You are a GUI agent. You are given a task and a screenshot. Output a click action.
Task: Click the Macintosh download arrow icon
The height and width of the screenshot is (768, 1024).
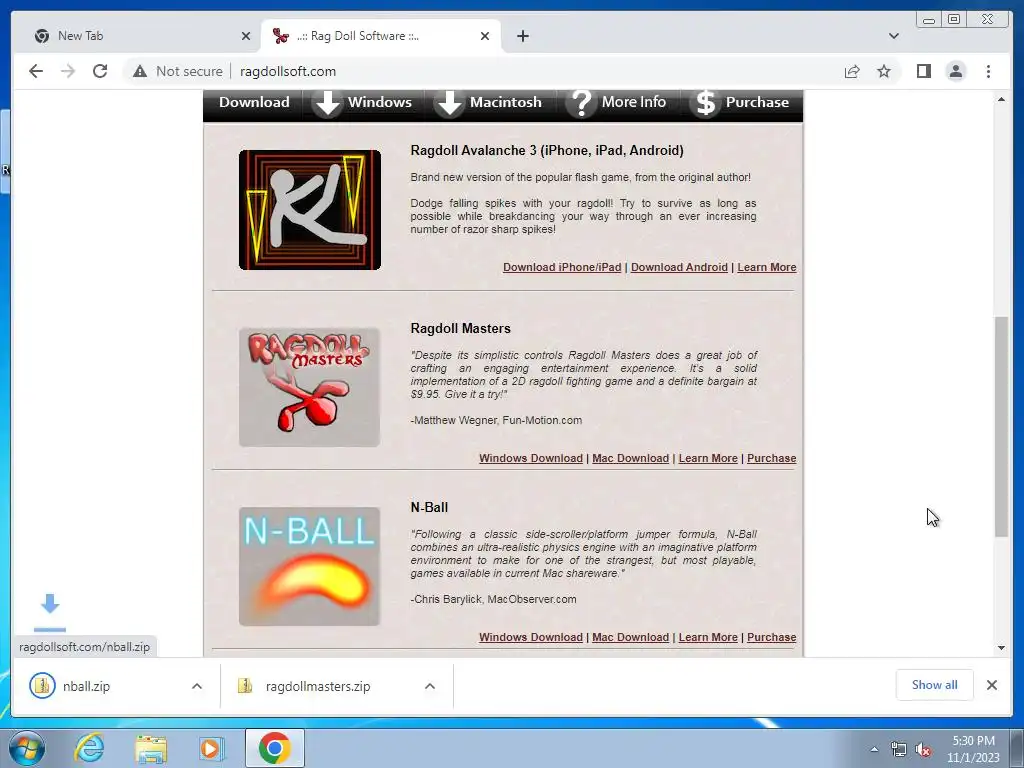coord(449,104)
